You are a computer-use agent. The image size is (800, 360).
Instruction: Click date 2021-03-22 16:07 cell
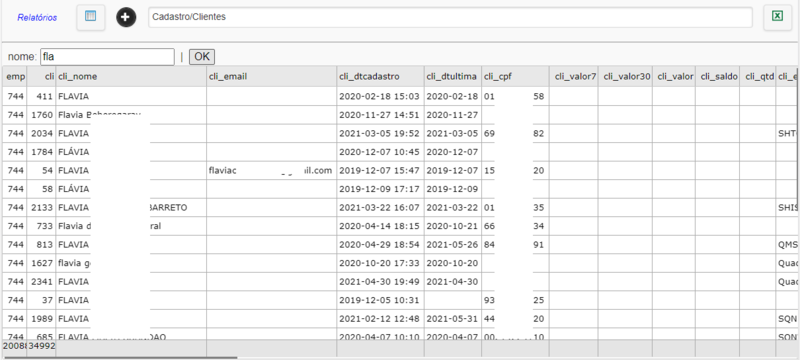click(x=380, y=208)
